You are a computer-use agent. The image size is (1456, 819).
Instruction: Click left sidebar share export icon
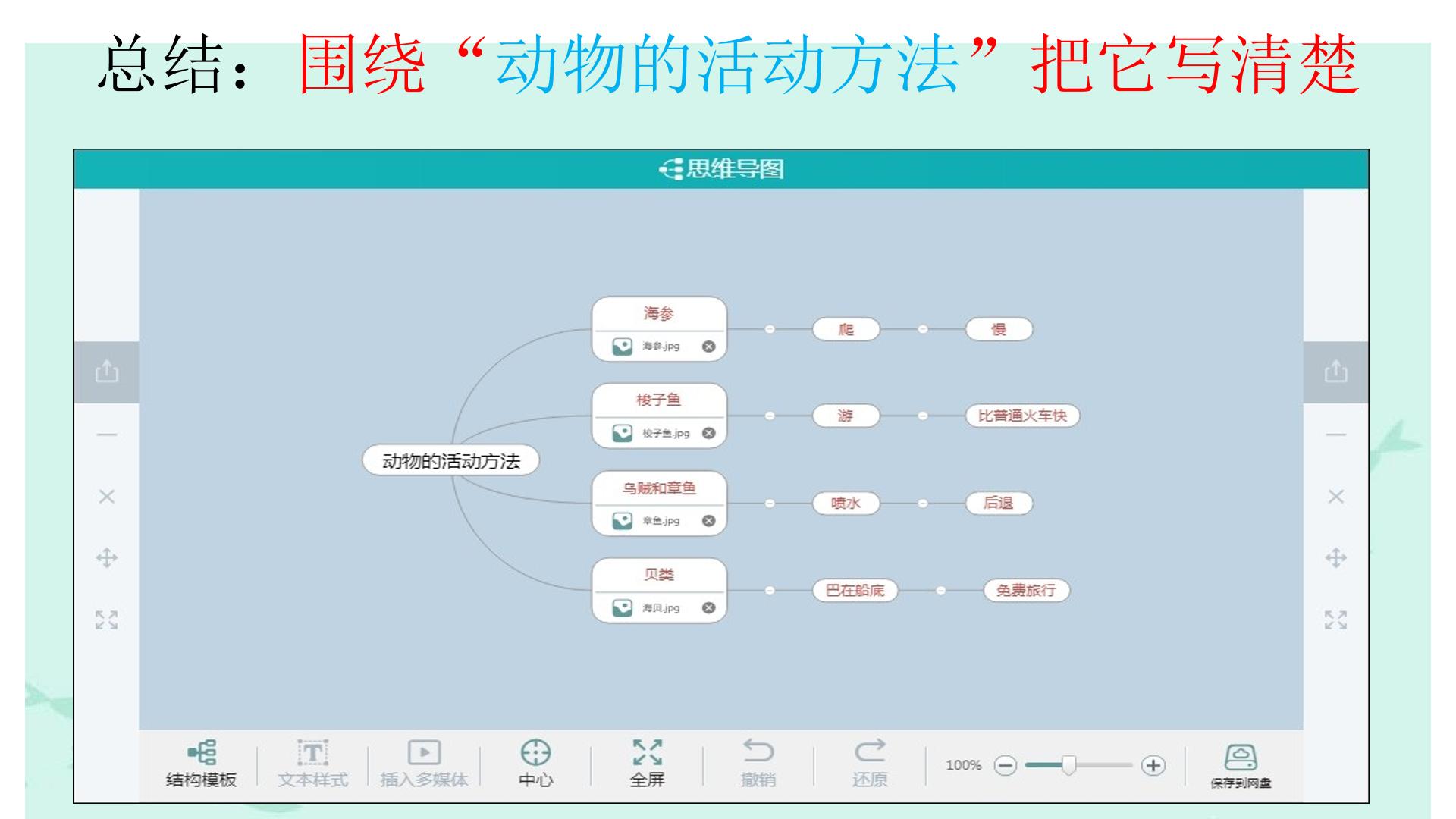tap(107, 372)
